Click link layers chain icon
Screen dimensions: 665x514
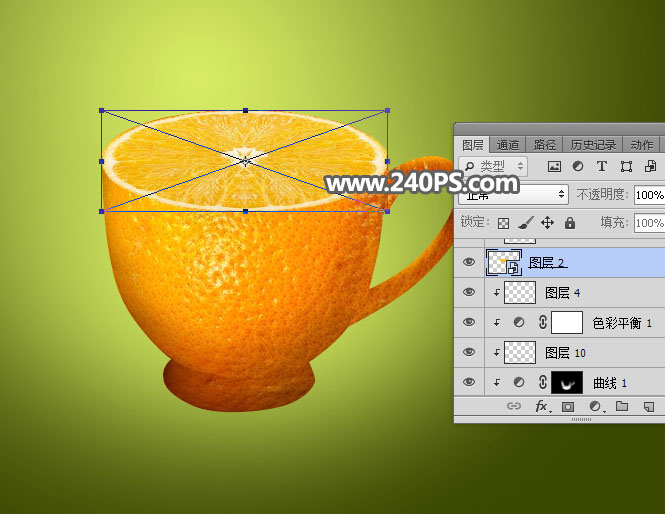click(514, 406)
